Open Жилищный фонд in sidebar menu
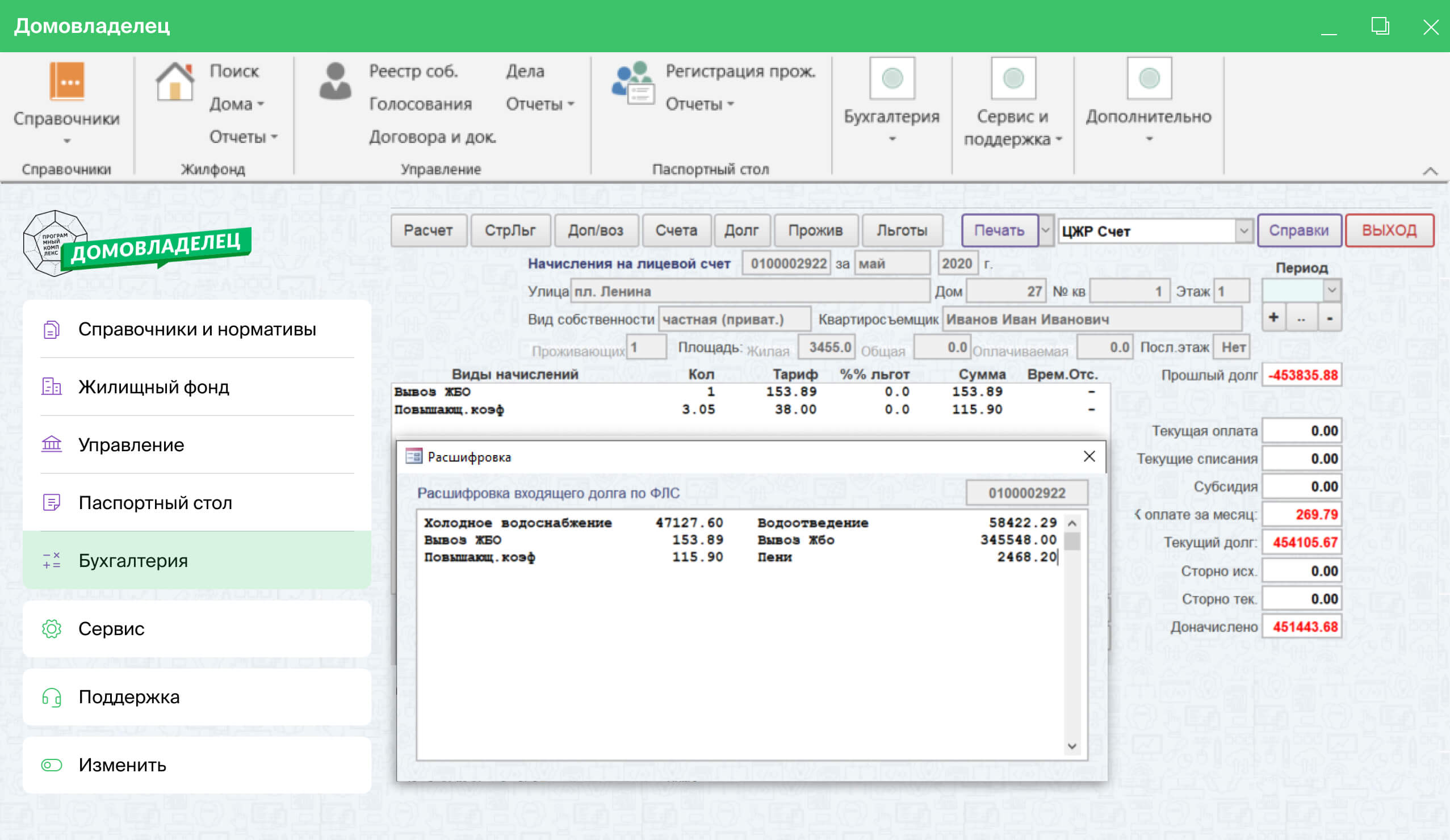Image resolution: width=1450 pixels, height=840 pixels. coord(154,387)
